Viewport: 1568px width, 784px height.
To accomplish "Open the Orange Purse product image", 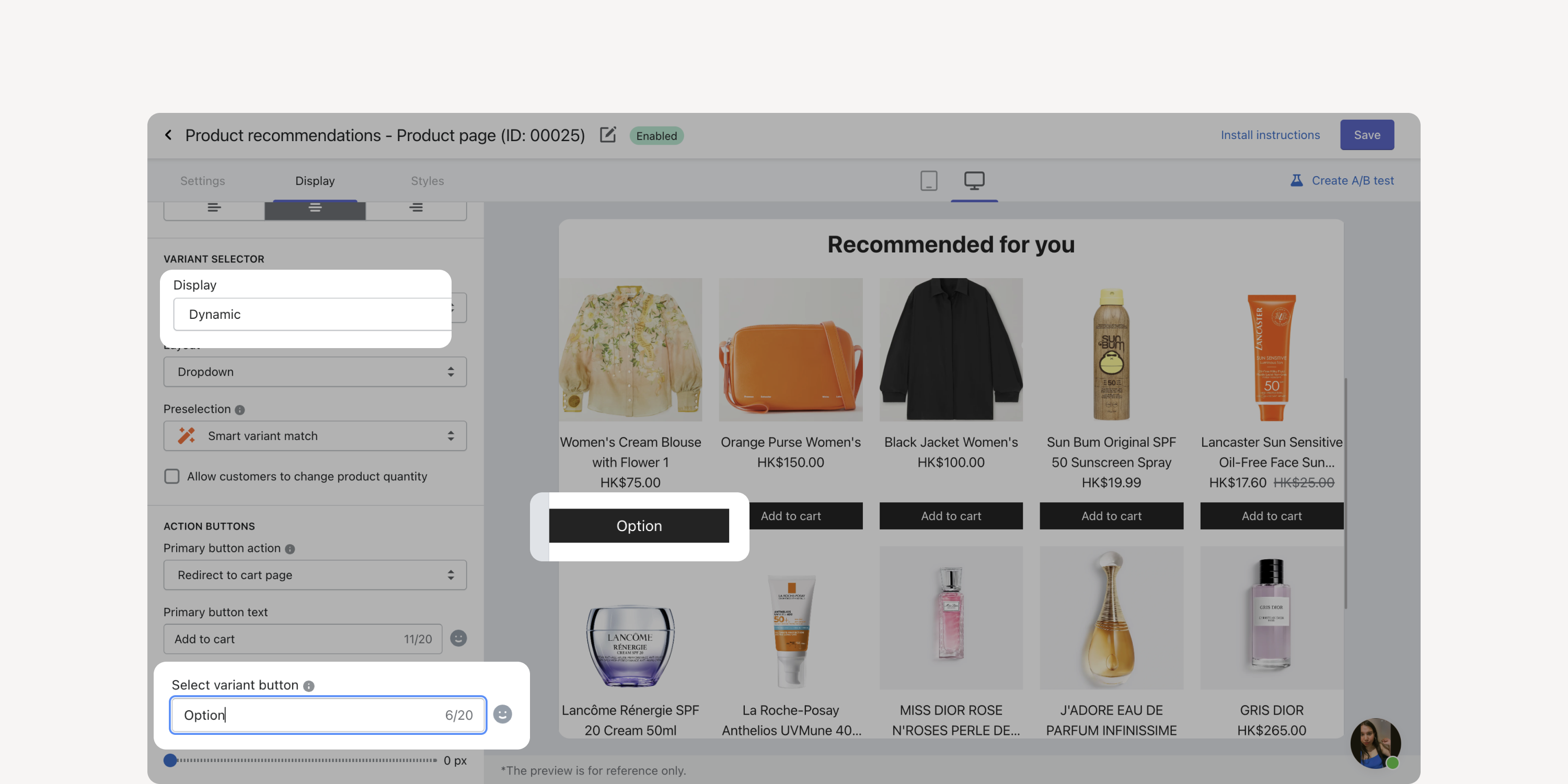I will (x=790, y=349).
